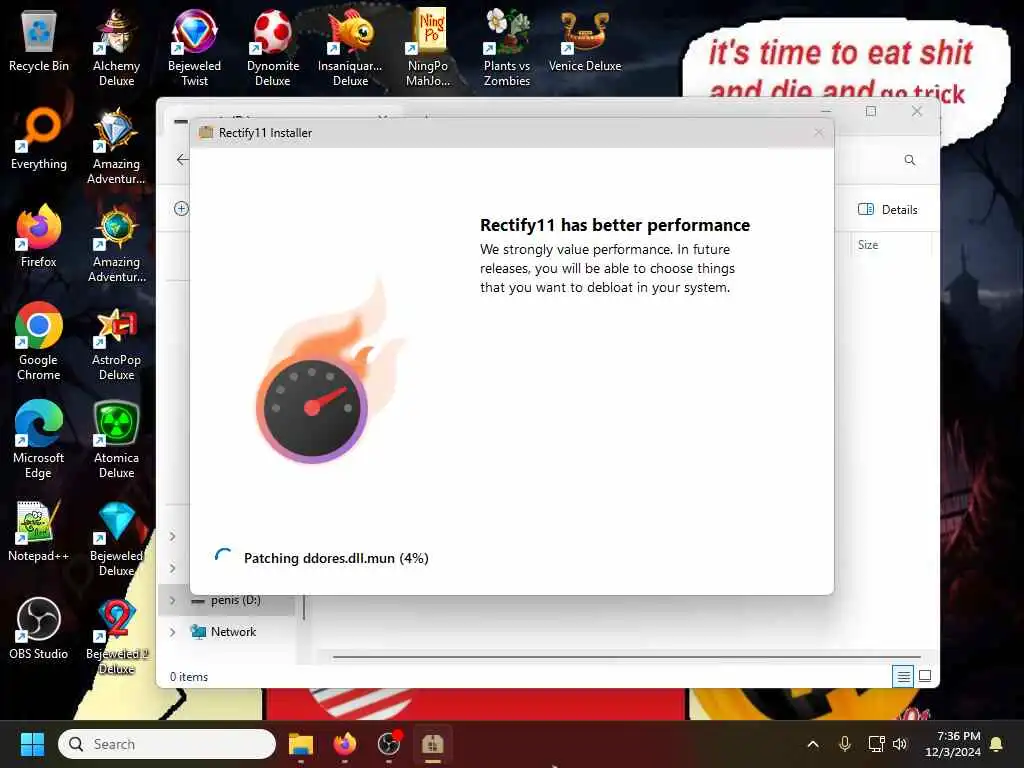Launch Microsoft Edge desktop icon

pyautogui.click(x=39, y=440)
